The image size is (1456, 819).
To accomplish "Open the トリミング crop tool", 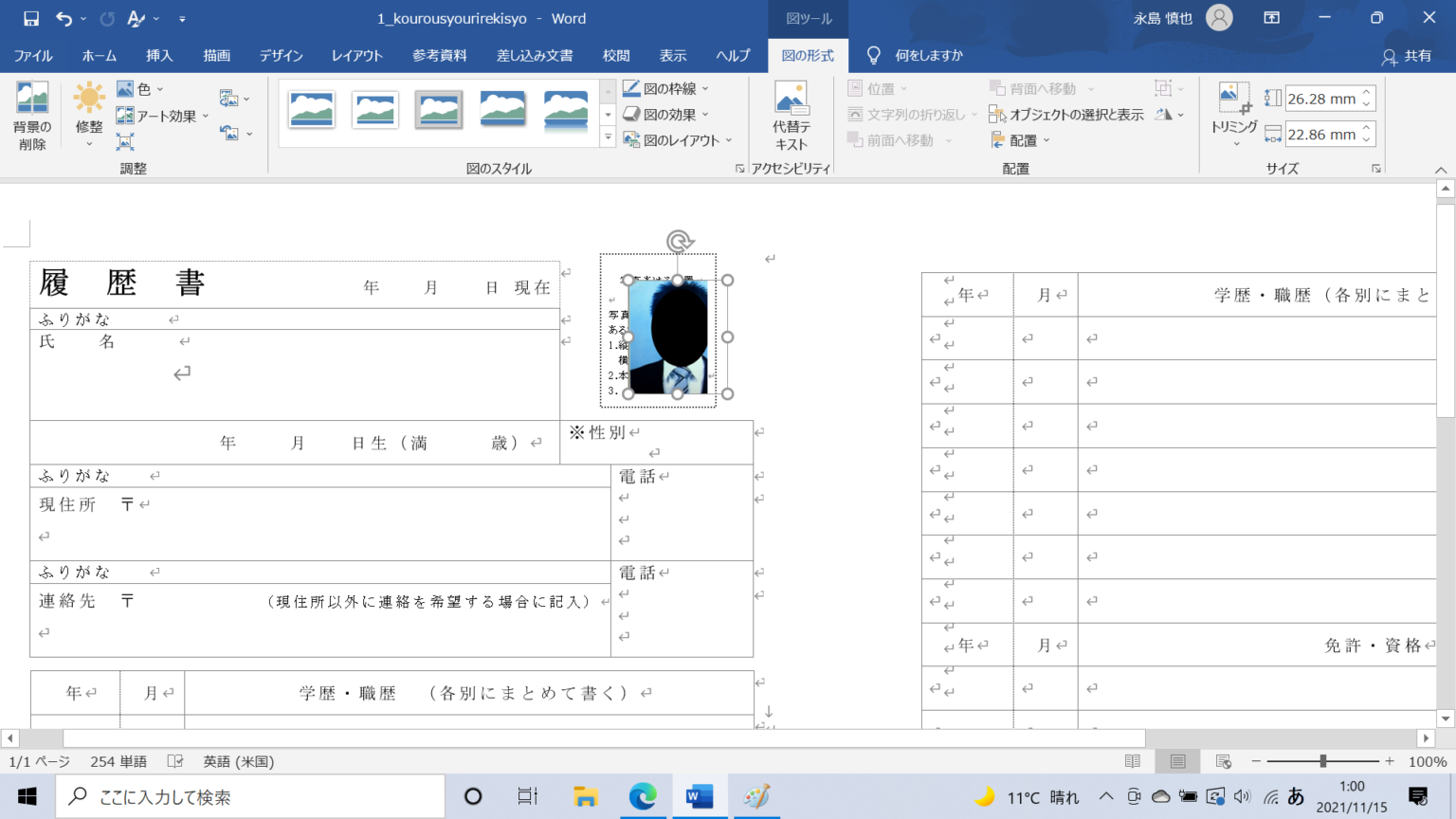I will (x=1234, y=116).
